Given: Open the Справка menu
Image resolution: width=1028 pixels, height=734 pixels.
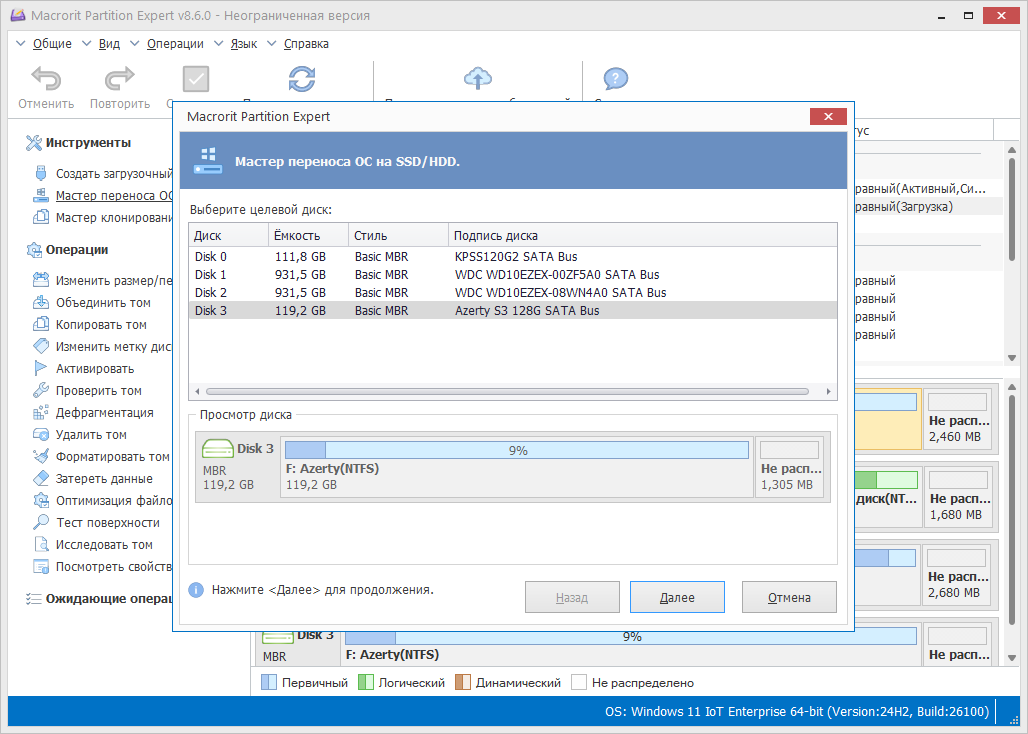Looking at the screenshot, I should pos(306,44).
